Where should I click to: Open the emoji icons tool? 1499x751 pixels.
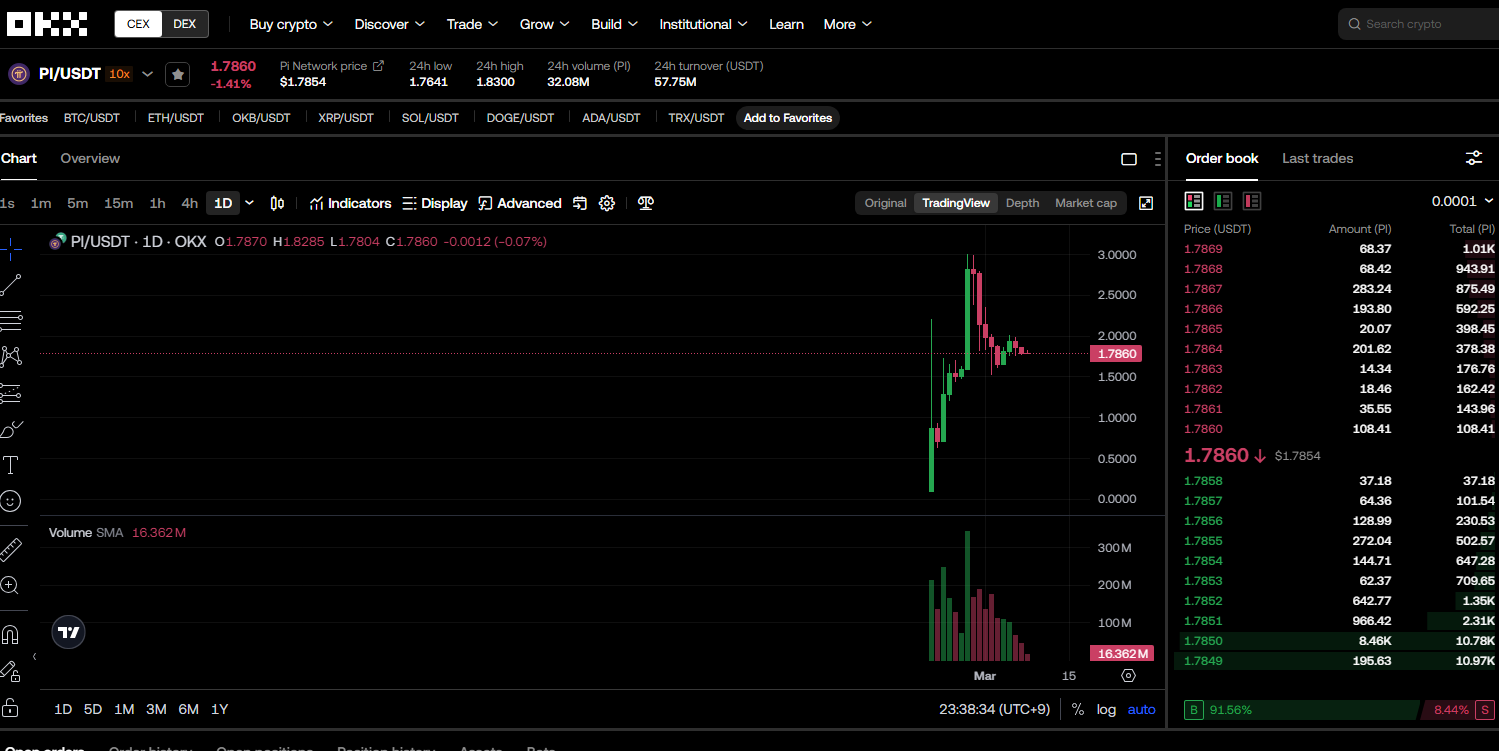click(x=11, y=501)
